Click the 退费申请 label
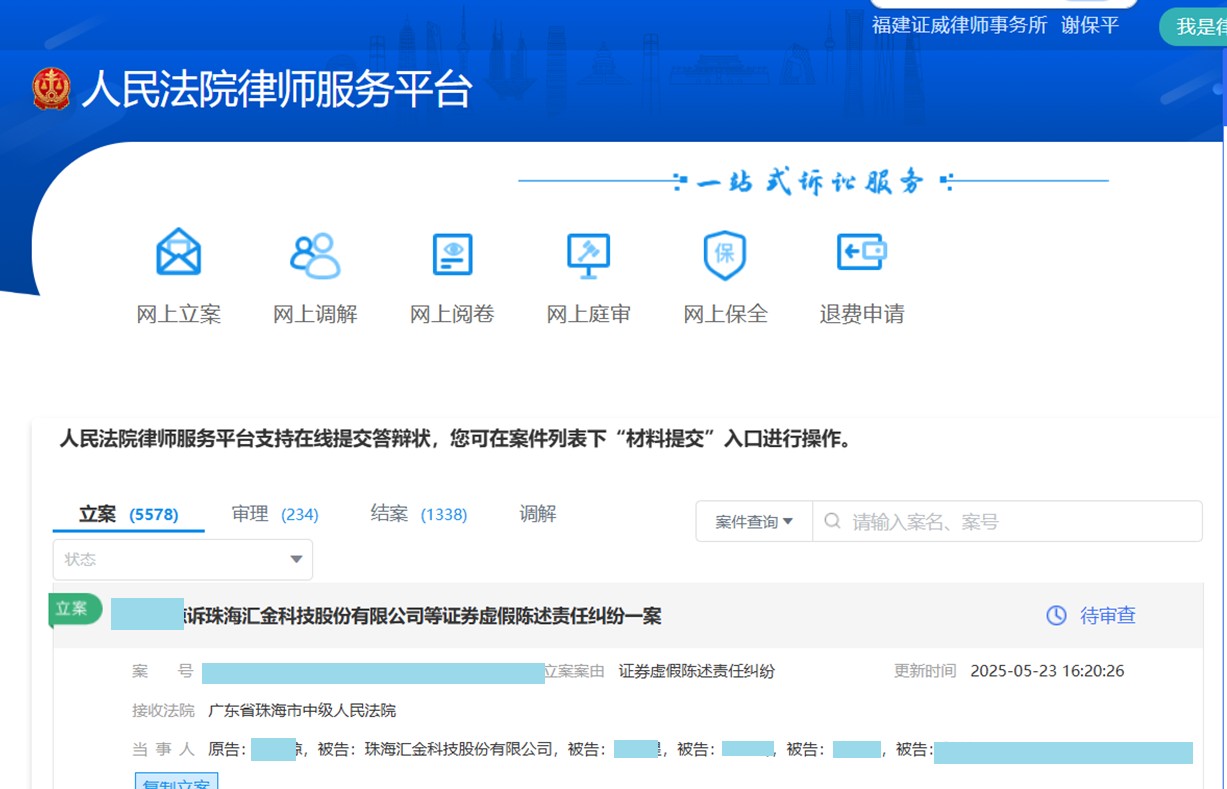This screenshot has height=789, width=1227. click(862, 314)
